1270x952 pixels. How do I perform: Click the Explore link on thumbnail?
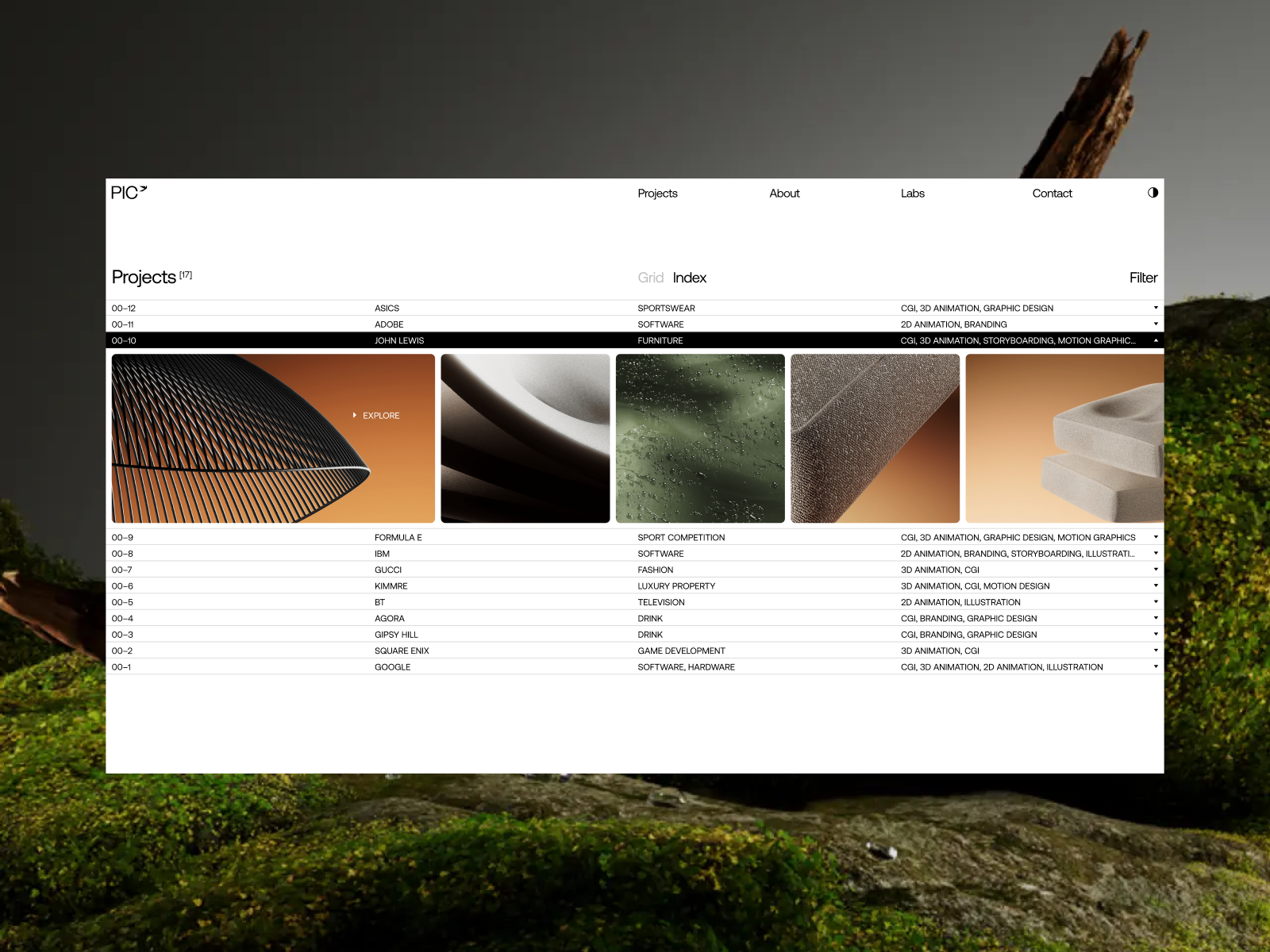pyautogui.click(x=376, y=416)
